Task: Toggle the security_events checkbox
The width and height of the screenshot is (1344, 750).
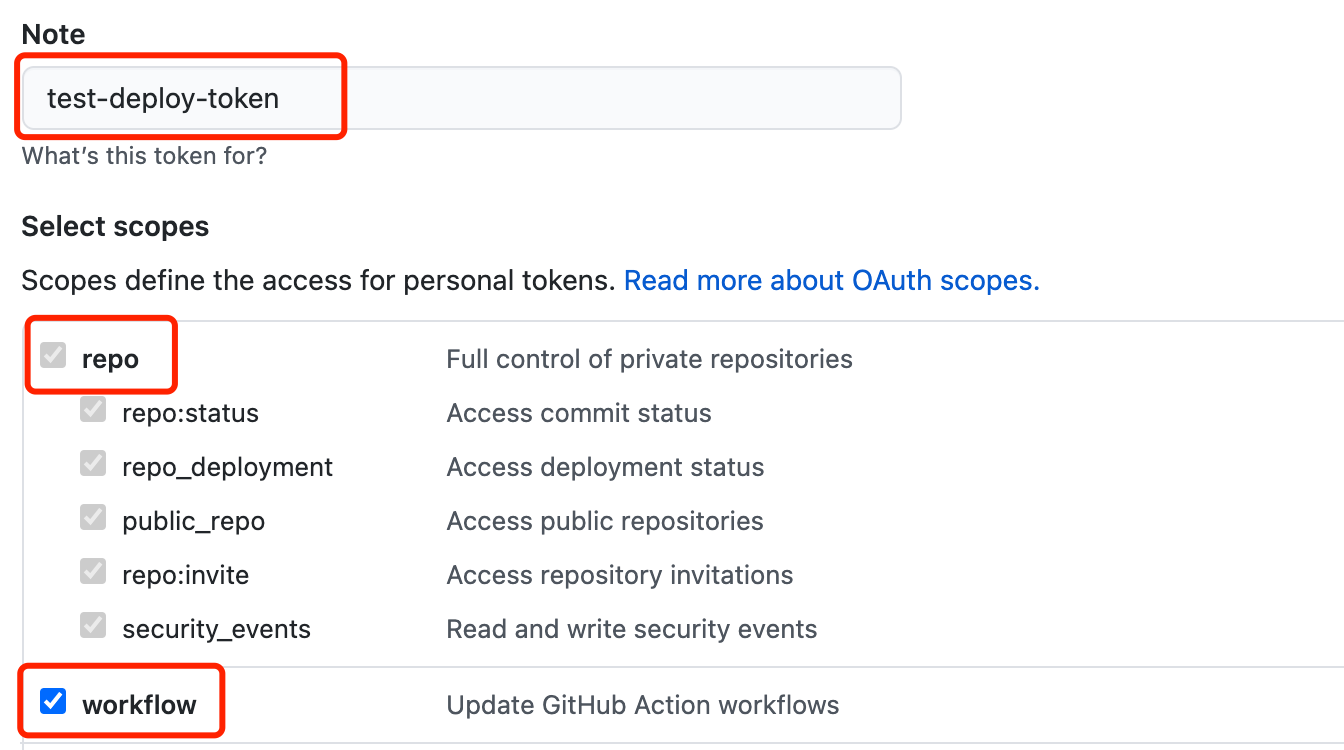Action: [x=93, y=627]
